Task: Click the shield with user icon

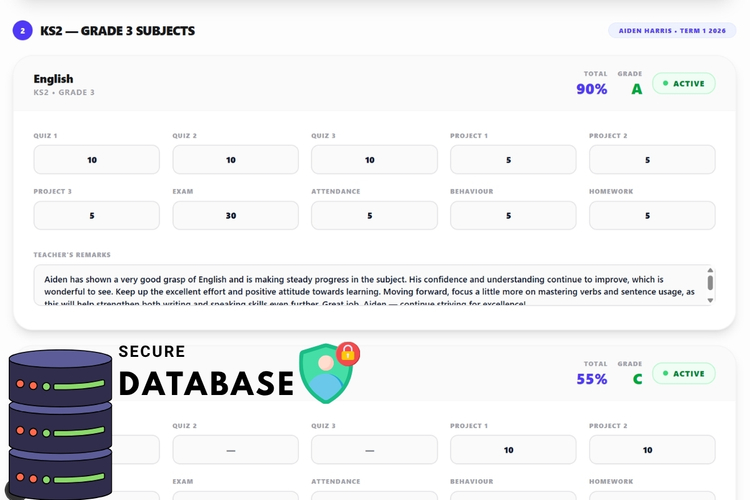Action: (x=325, y=374)
